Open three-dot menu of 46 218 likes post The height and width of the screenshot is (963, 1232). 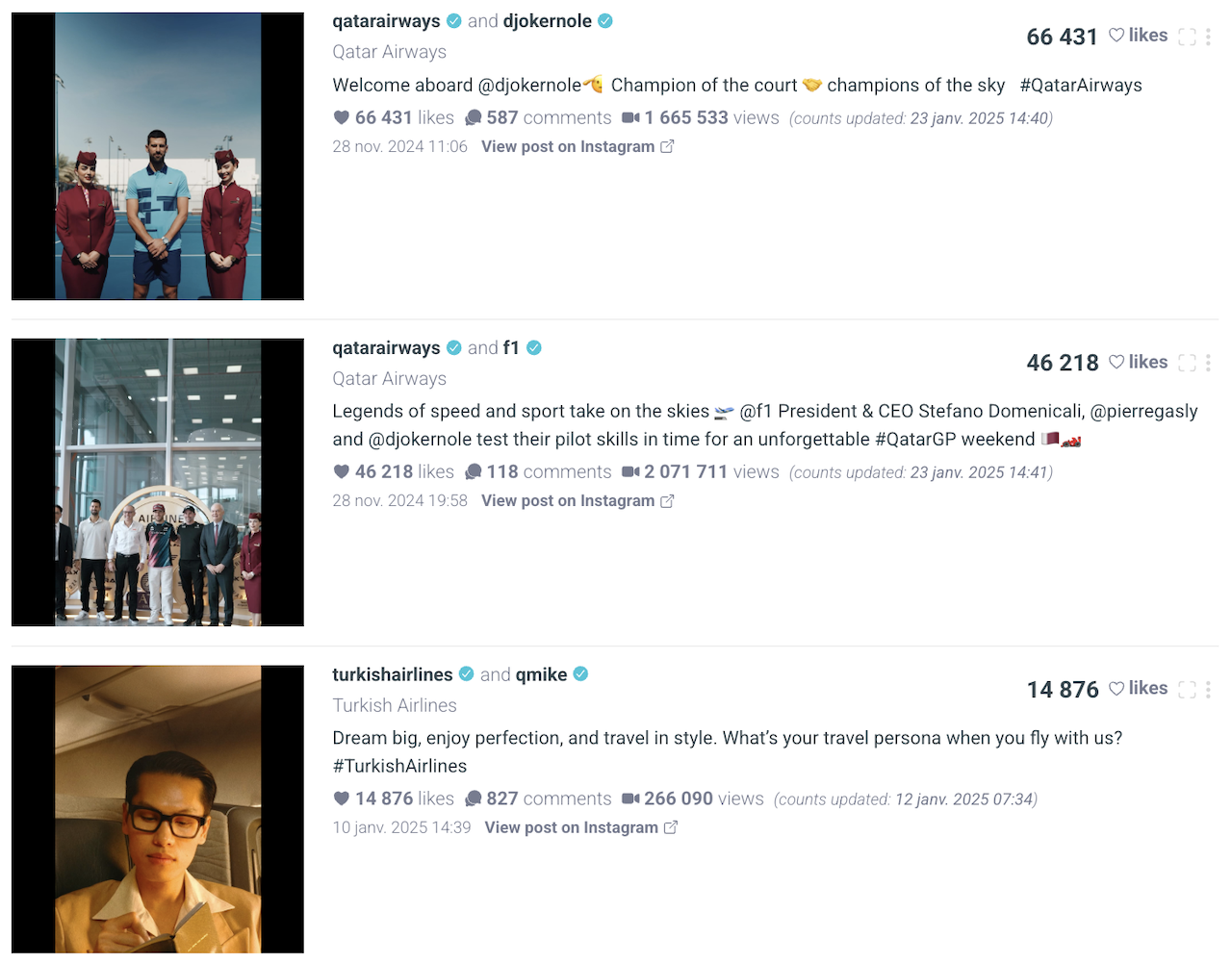pyautogui.click(x=1208, y=363)
